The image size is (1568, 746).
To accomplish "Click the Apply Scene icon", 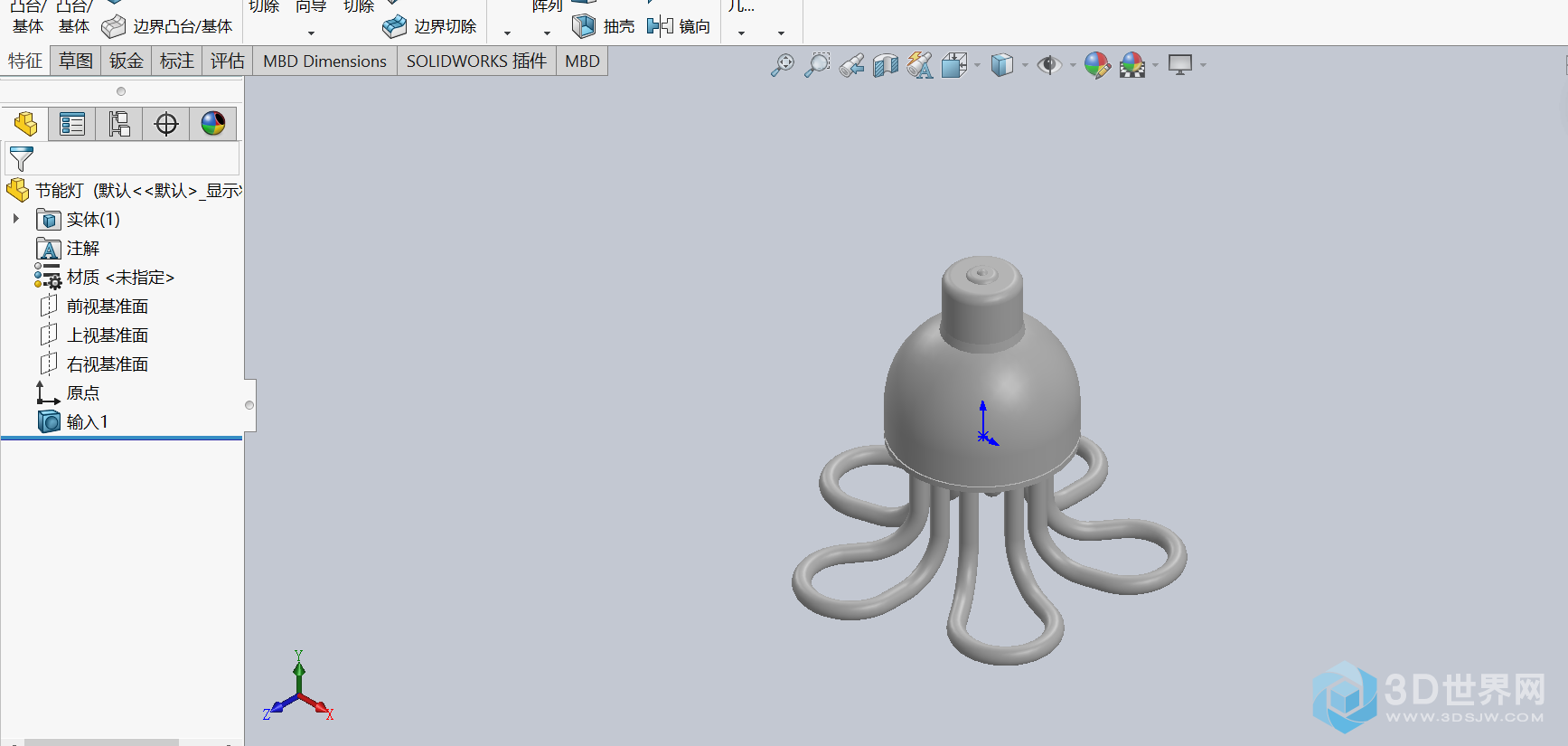I will [x=1132, y=65].
